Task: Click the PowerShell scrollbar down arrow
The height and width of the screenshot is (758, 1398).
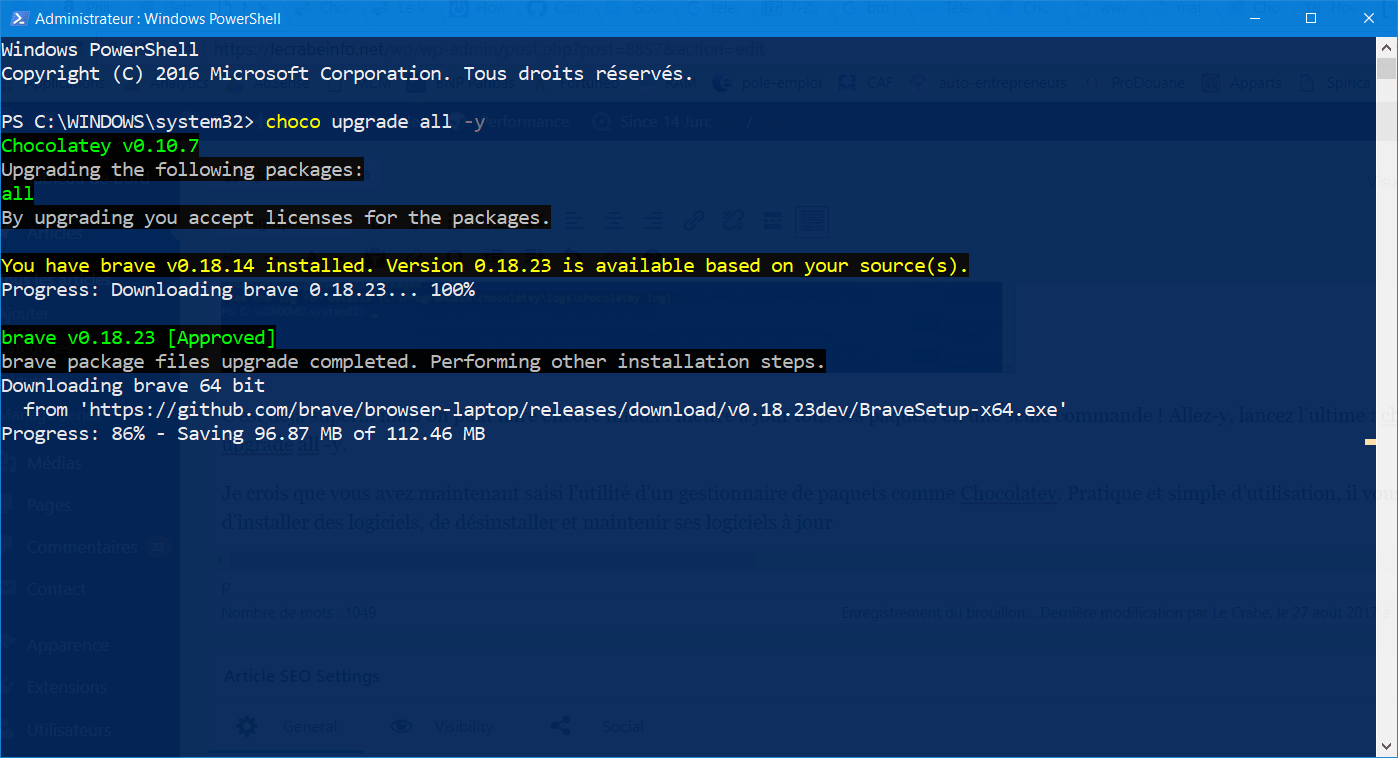Action: [1385, 745]
